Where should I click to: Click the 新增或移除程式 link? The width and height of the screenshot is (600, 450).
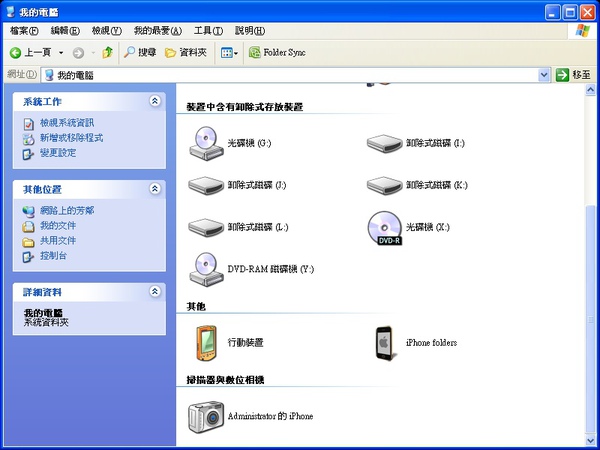click(x=71, y=138)
